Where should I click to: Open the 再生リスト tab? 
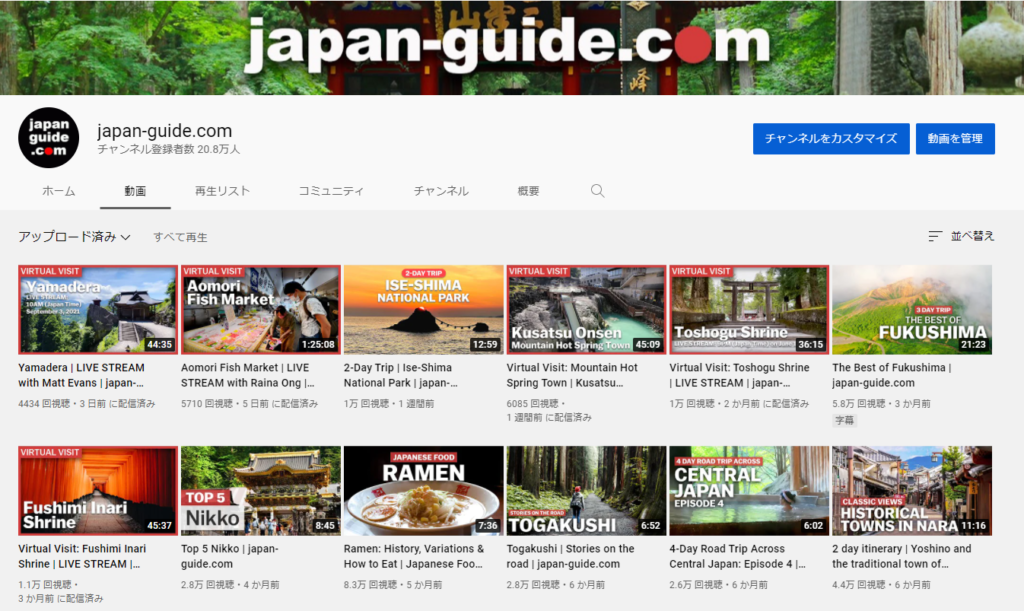222,191
